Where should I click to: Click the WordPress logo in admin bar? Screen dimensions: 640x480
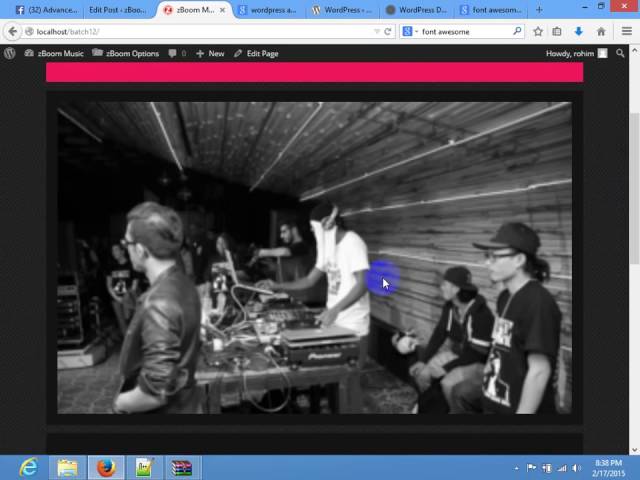10,53
